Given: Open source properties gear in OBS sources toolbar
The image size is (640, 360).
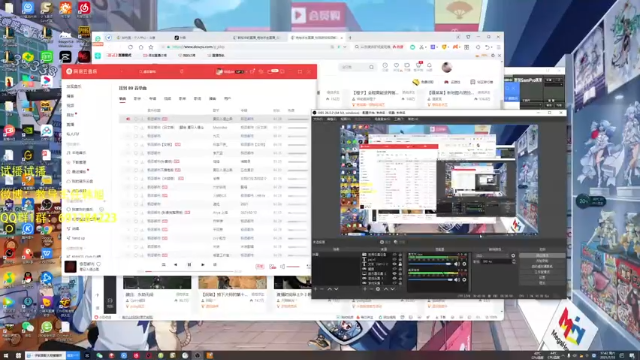Looking at the screenshot, I should coord(378,289).
